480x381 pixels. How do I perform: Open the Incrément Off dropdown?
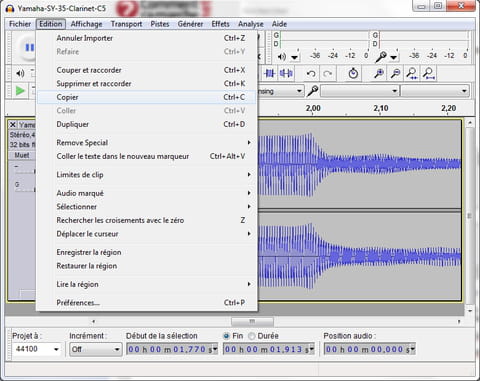point(96,349)
